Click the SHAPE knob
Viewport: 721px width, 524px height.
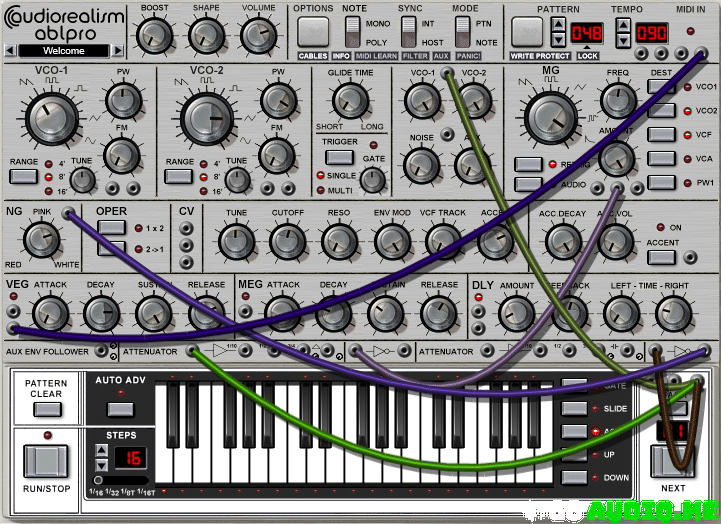pyautogui.click(x=206, y=36)
